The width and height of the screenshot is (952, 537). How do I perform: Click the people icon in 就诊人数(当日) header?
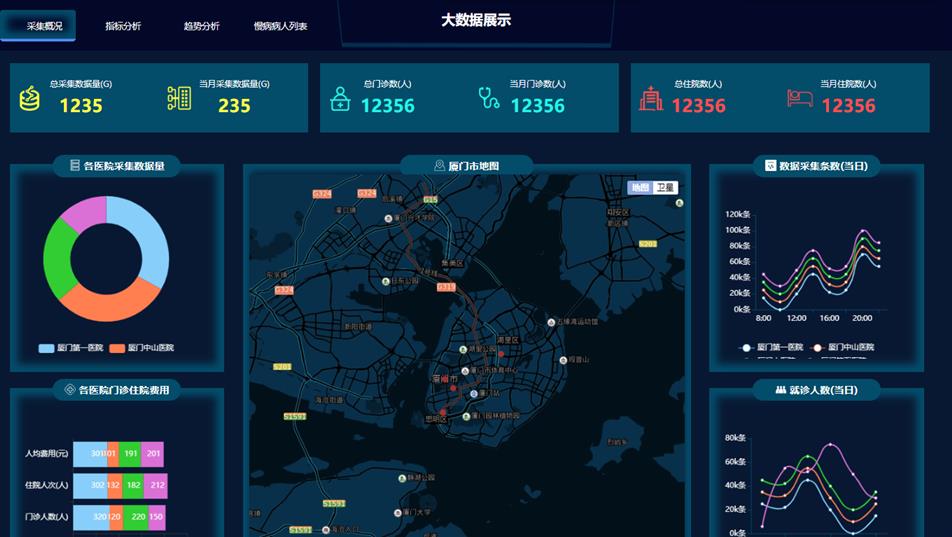(781, 390)
